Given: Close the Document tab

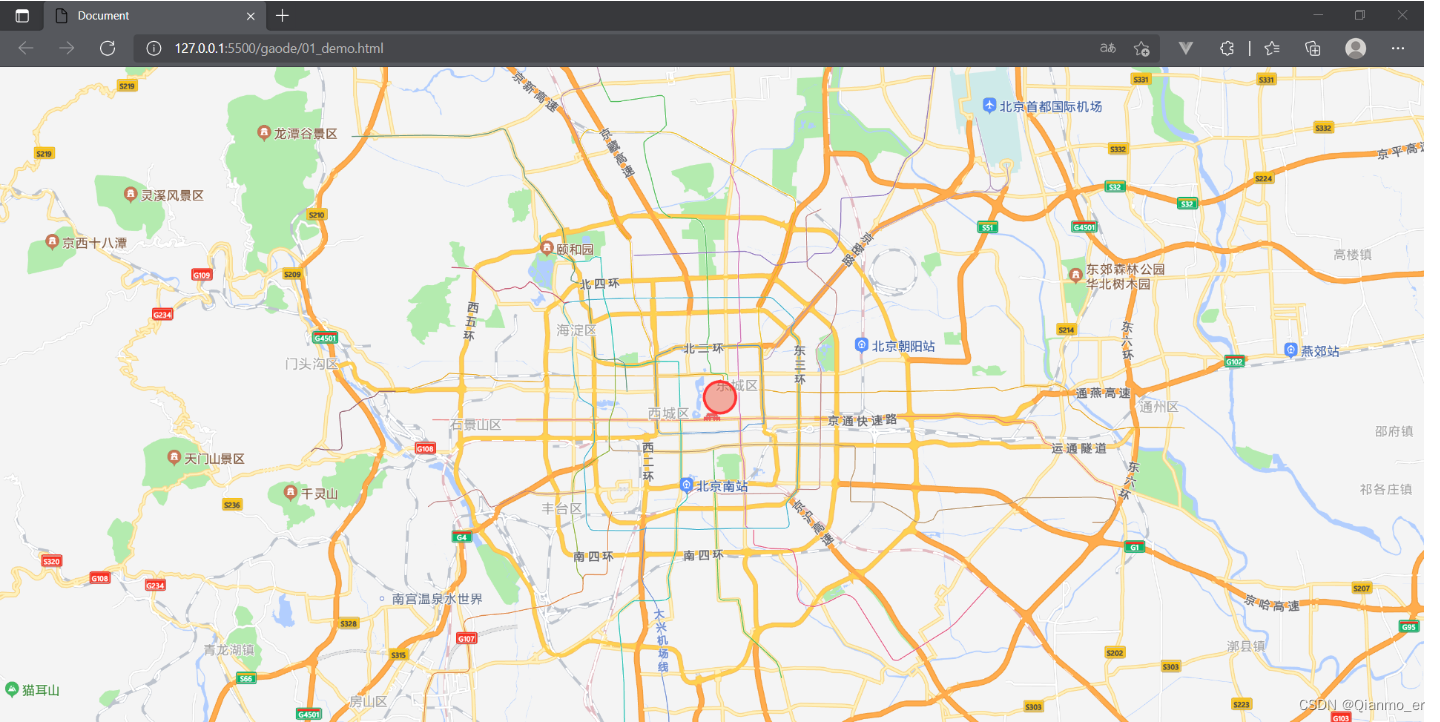Looking at the screenshot, I should [x=251, y=16].
